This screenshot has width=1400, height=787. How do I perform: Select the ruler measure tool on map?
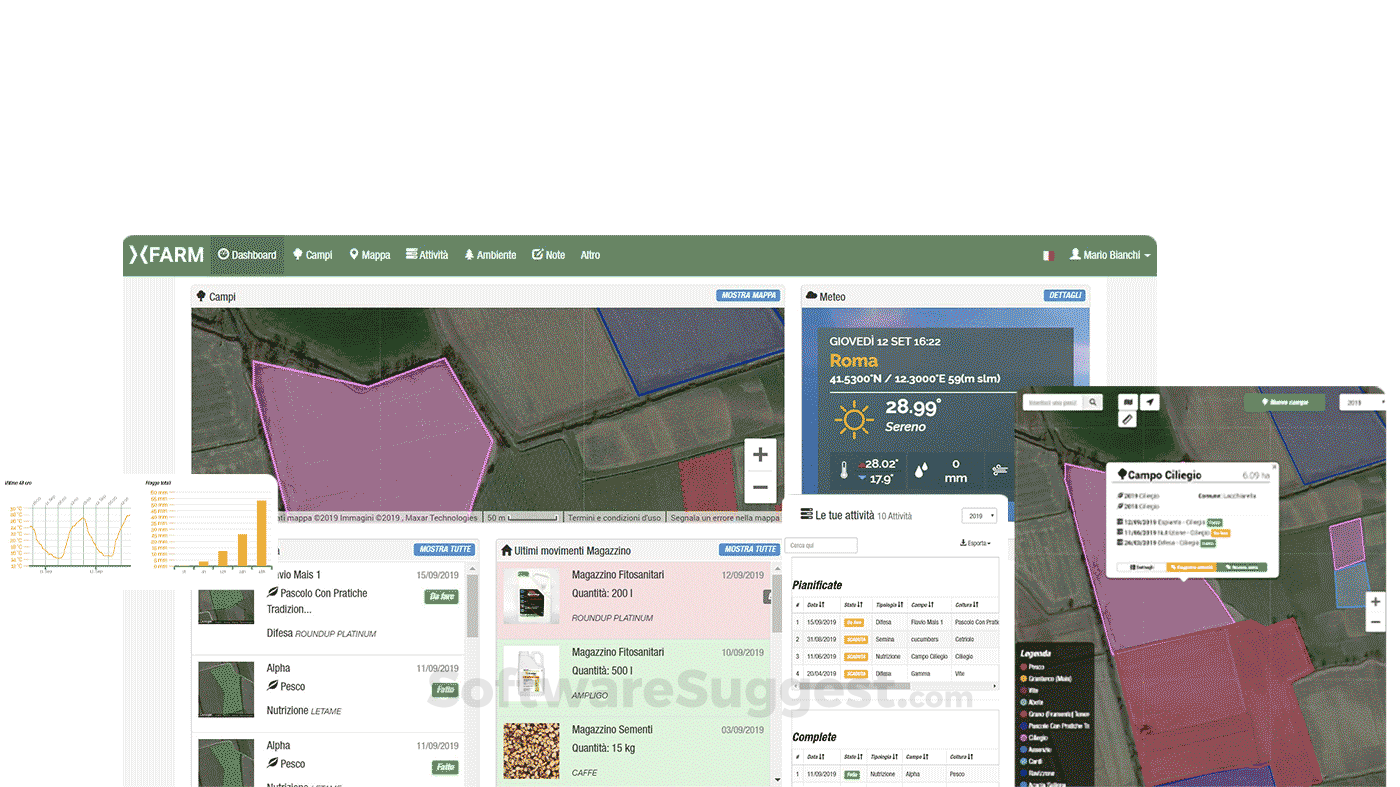[x=1128, y=420]
